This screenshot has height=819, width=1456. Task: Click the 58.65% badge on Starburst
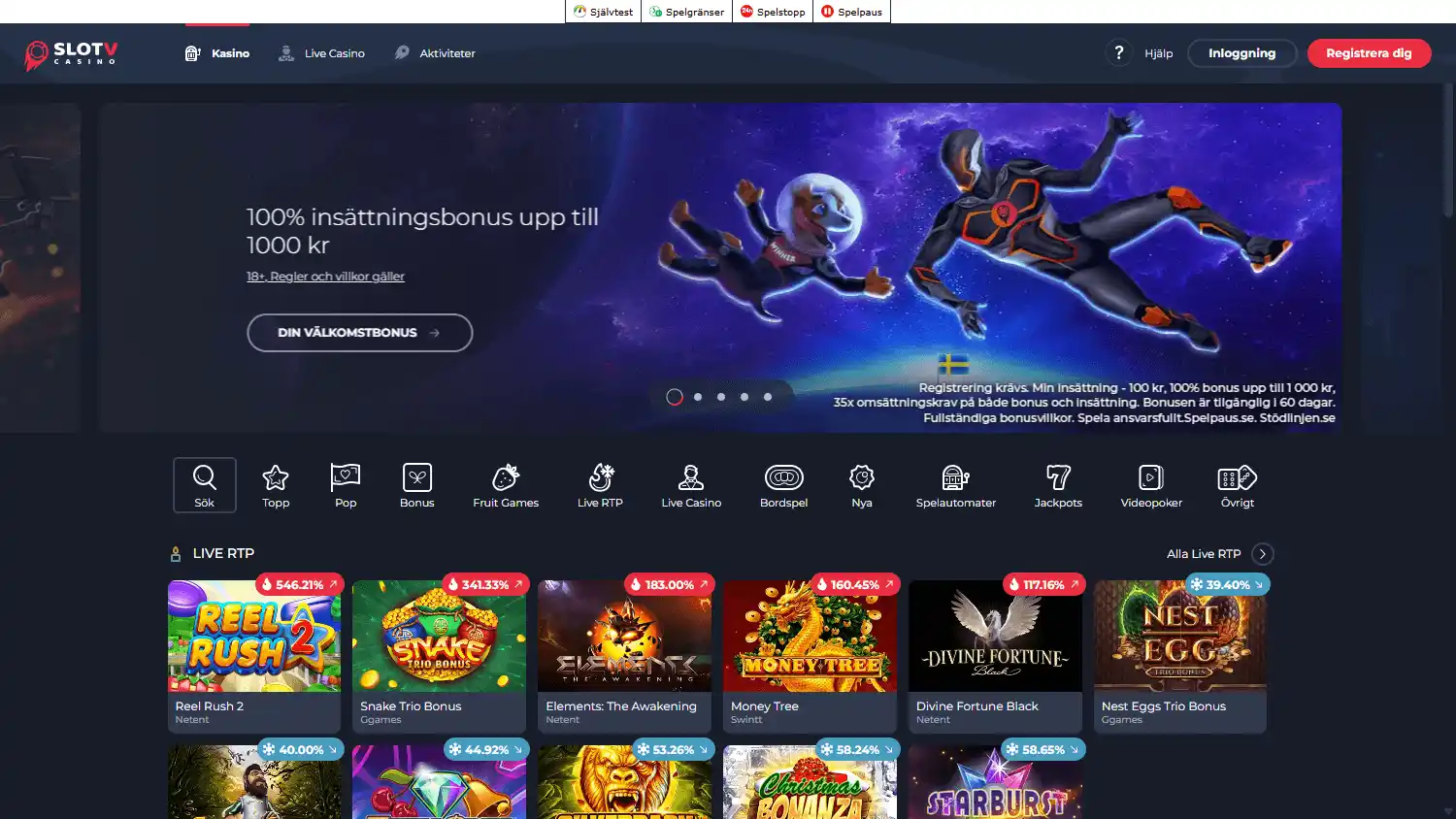tap(1042, 750)
